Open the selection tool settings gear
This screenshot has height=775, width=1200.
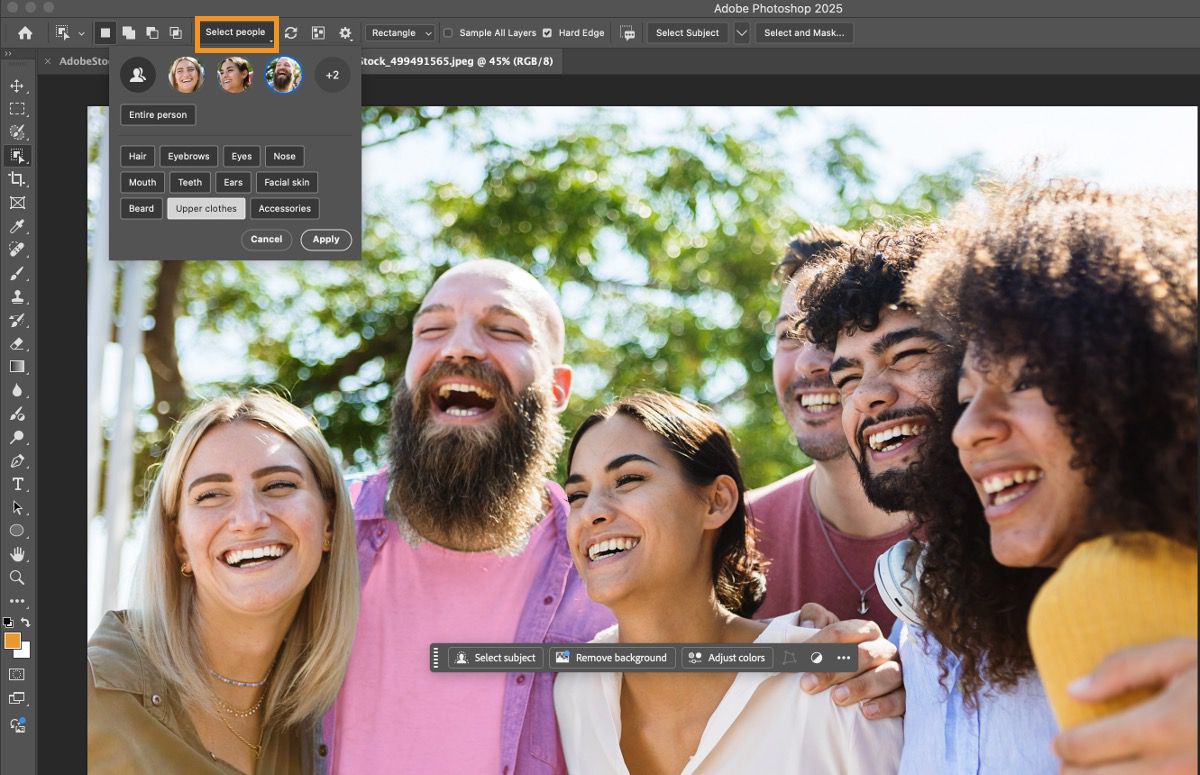(x=345, y=32)
